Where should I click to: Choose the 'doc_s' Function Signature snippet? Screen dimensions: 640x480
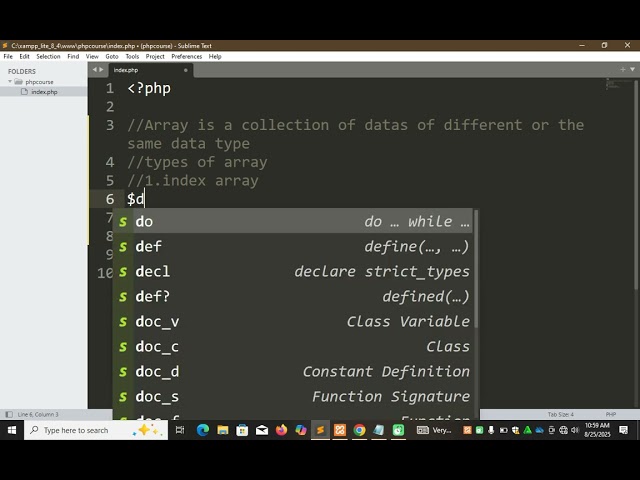point(293,396)
